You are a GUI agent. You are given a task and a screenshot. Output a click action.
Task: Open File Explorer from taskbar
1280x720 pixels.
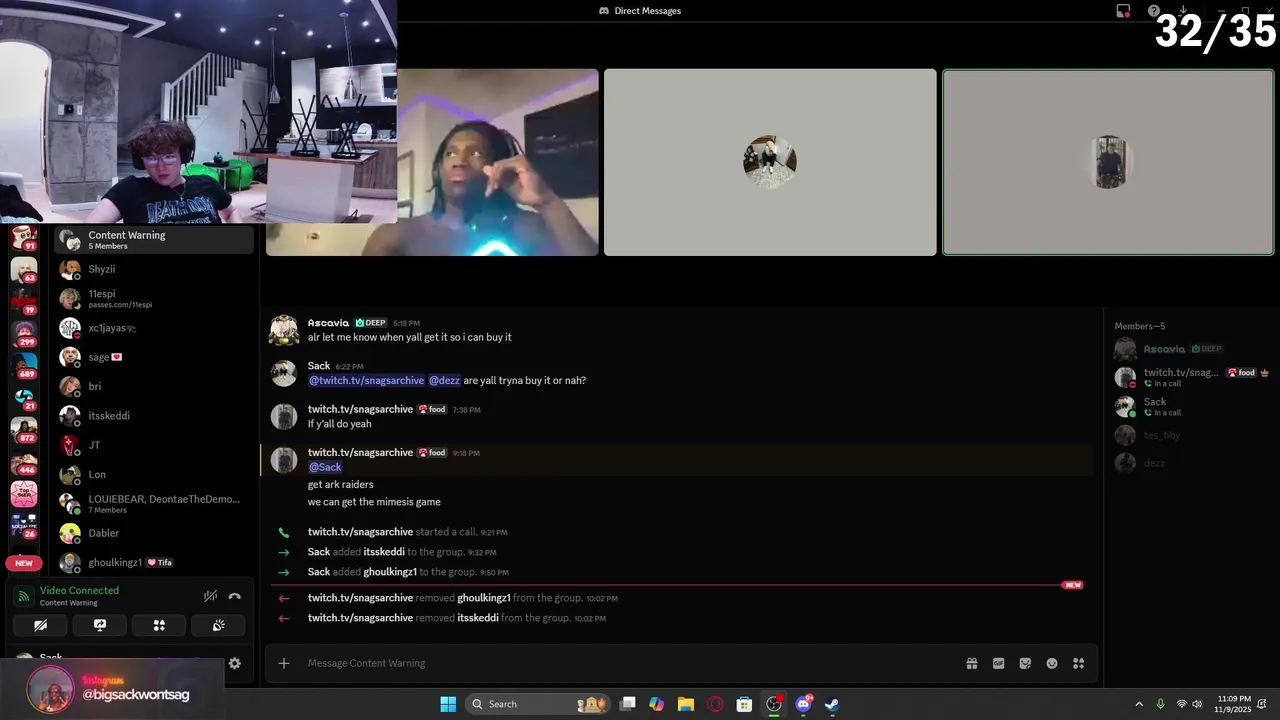tap(686, 704)
